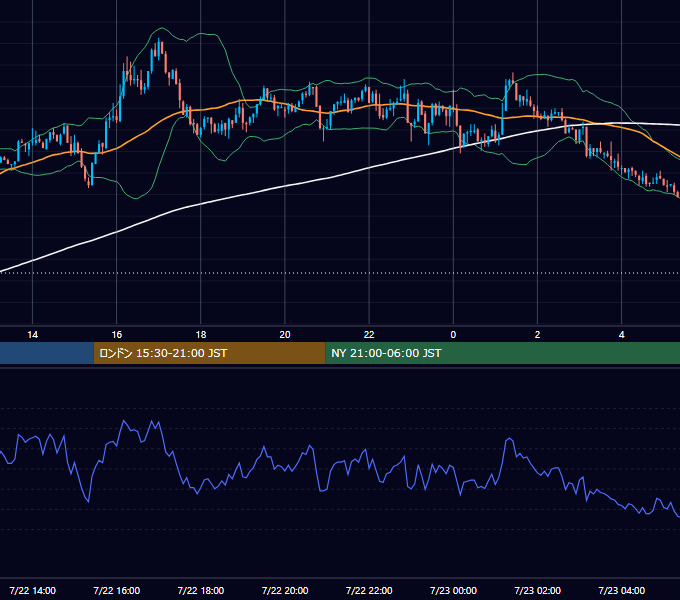
Task: Click the London 15:30-21:00 JST session bar
Action: 209,353
